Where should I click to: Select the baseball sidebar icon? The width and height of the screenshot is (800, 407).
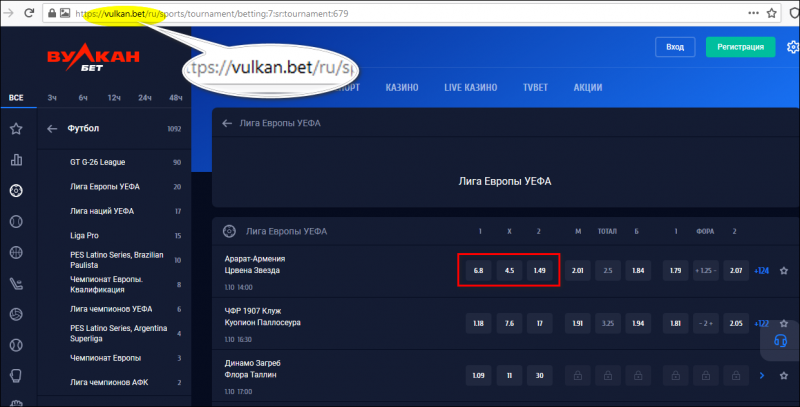[x=16, y=345]
